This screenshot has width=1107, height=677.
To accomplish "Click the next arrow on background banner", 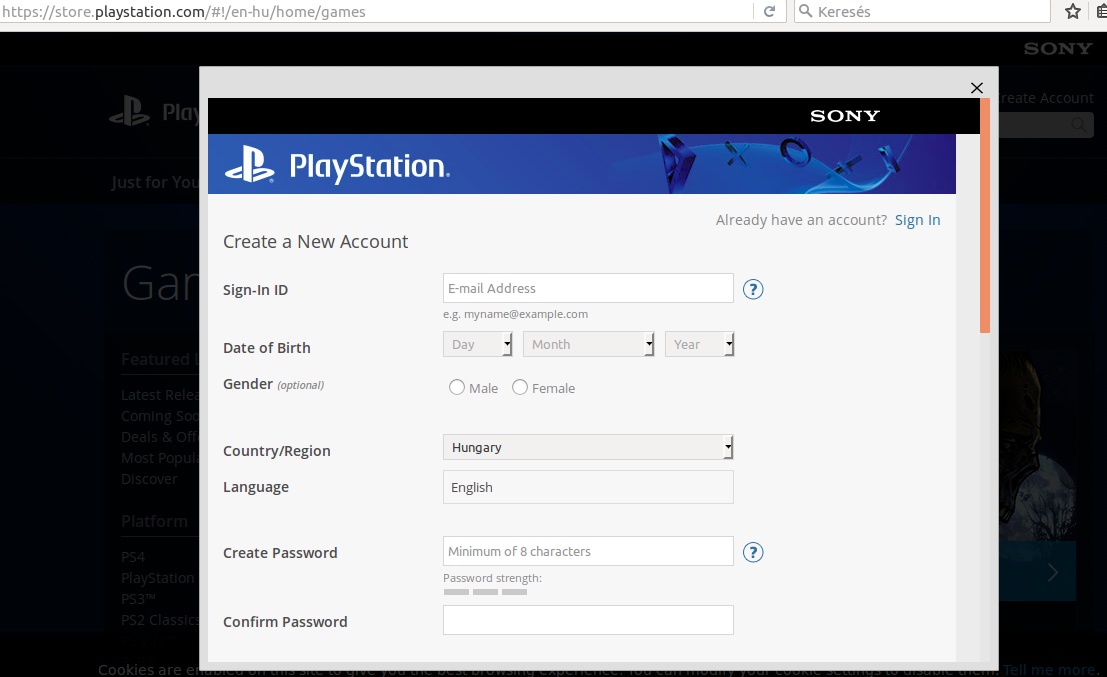I will [1053, 572].
